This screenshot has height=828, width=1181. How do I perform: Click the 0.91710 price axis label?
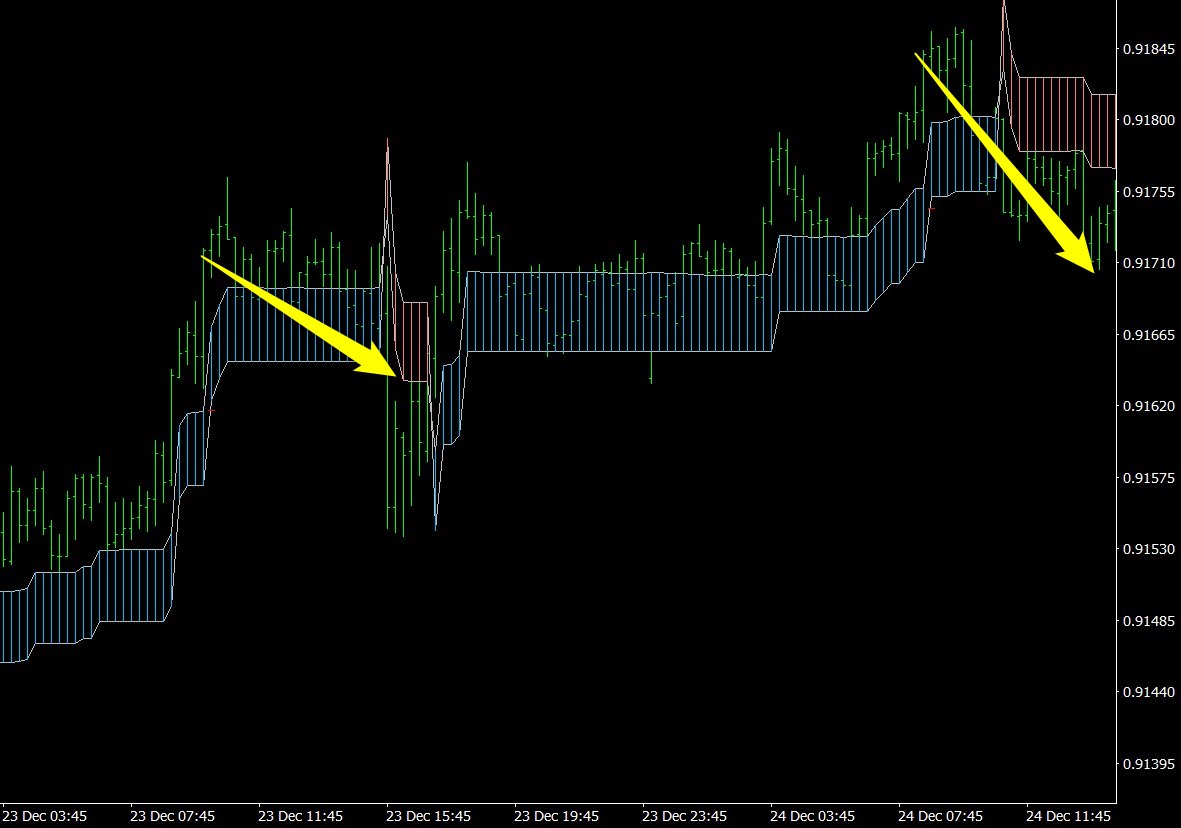point(1149,263)
